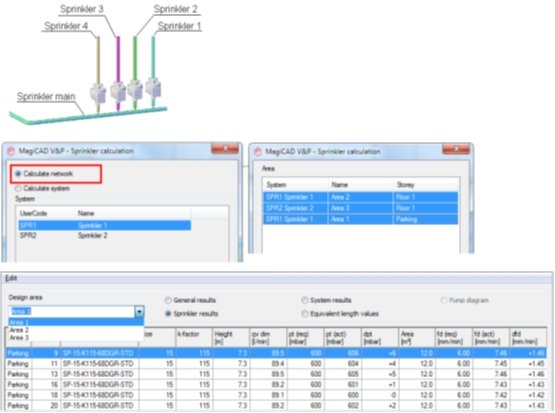This screenshot has width=555, height=413.
Task: Select Parking sprinkler row number 11
Action: [x=276, y=364]
